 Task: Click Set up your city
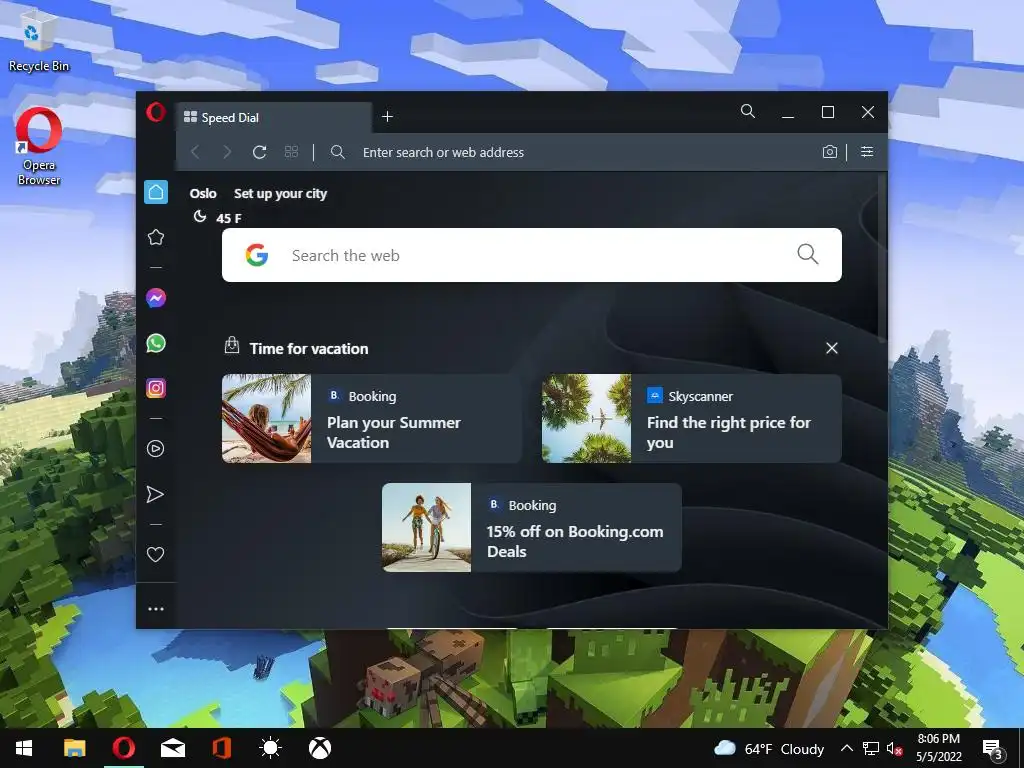click(x=280, y=193)
